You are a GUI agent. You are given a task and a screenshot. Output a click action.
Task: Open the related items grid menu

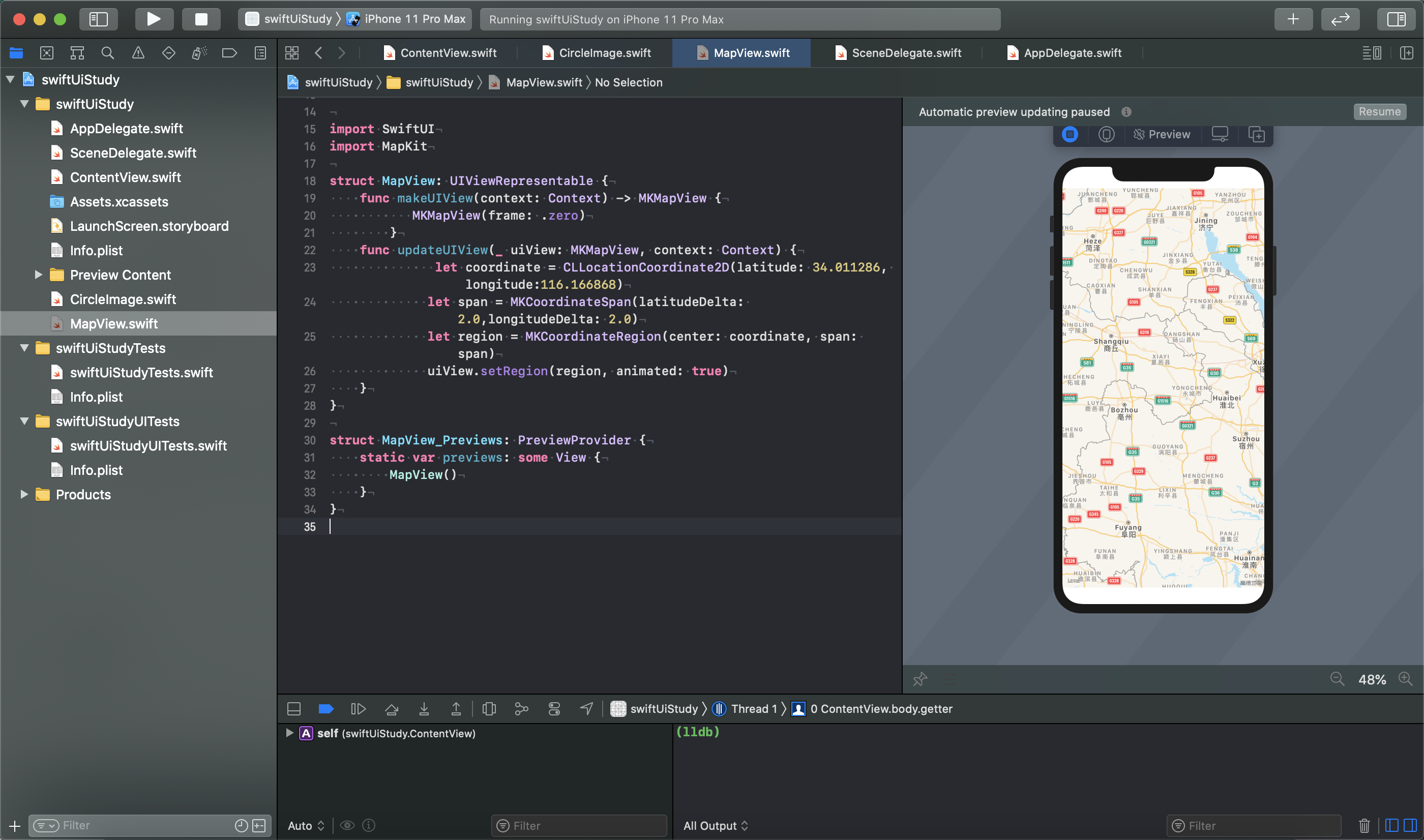(292, 53)
